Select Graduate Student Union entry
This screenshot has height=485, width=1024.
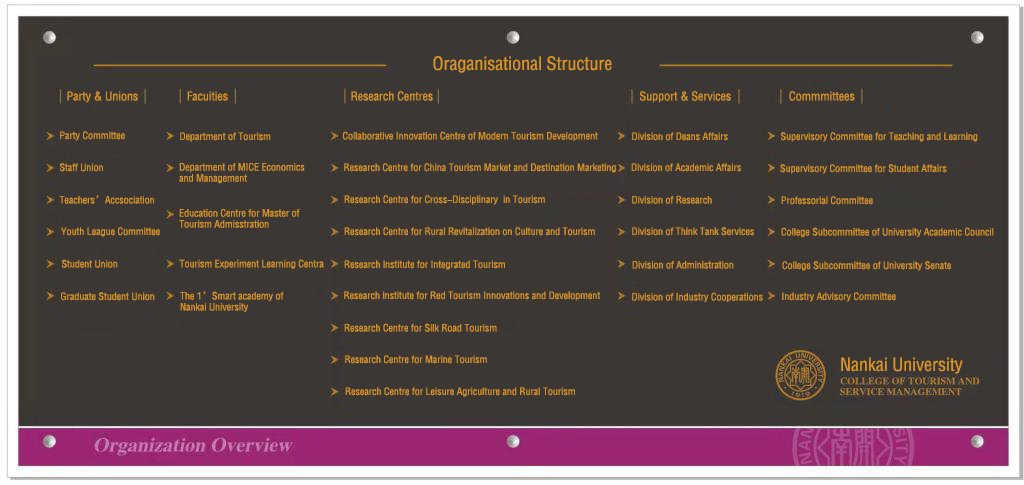coord(108,296)
